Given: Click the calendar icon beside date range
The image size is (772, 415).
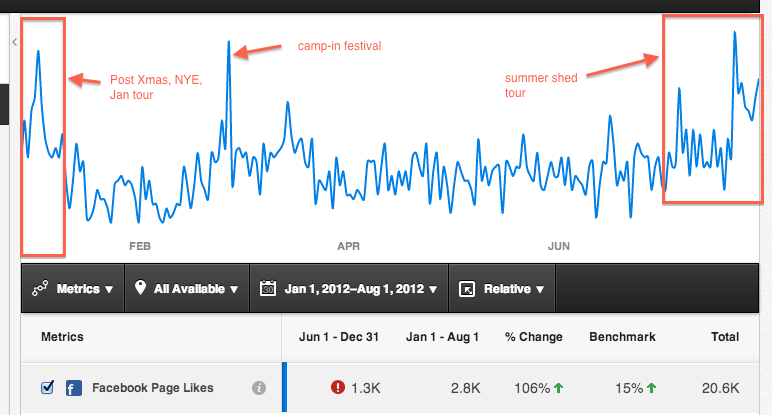Looking at the screenshot, I should click(267, 288).
